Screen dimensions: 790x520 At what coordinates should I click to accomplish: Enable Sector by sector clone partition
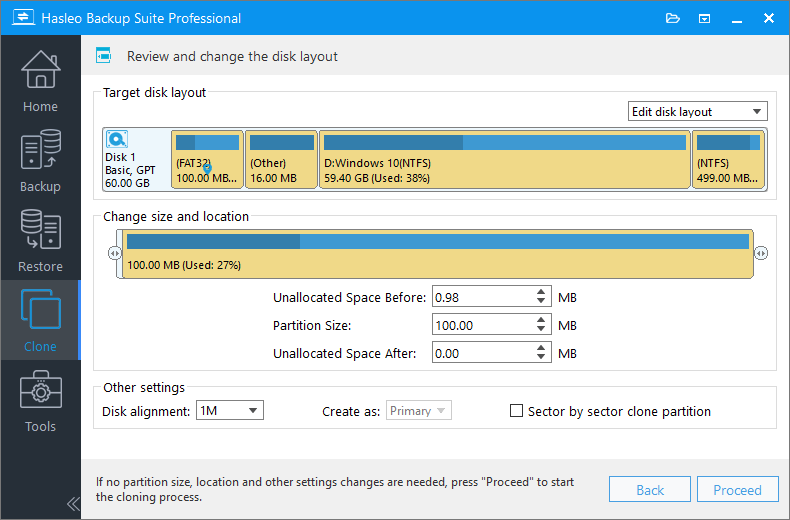(516, 411)
